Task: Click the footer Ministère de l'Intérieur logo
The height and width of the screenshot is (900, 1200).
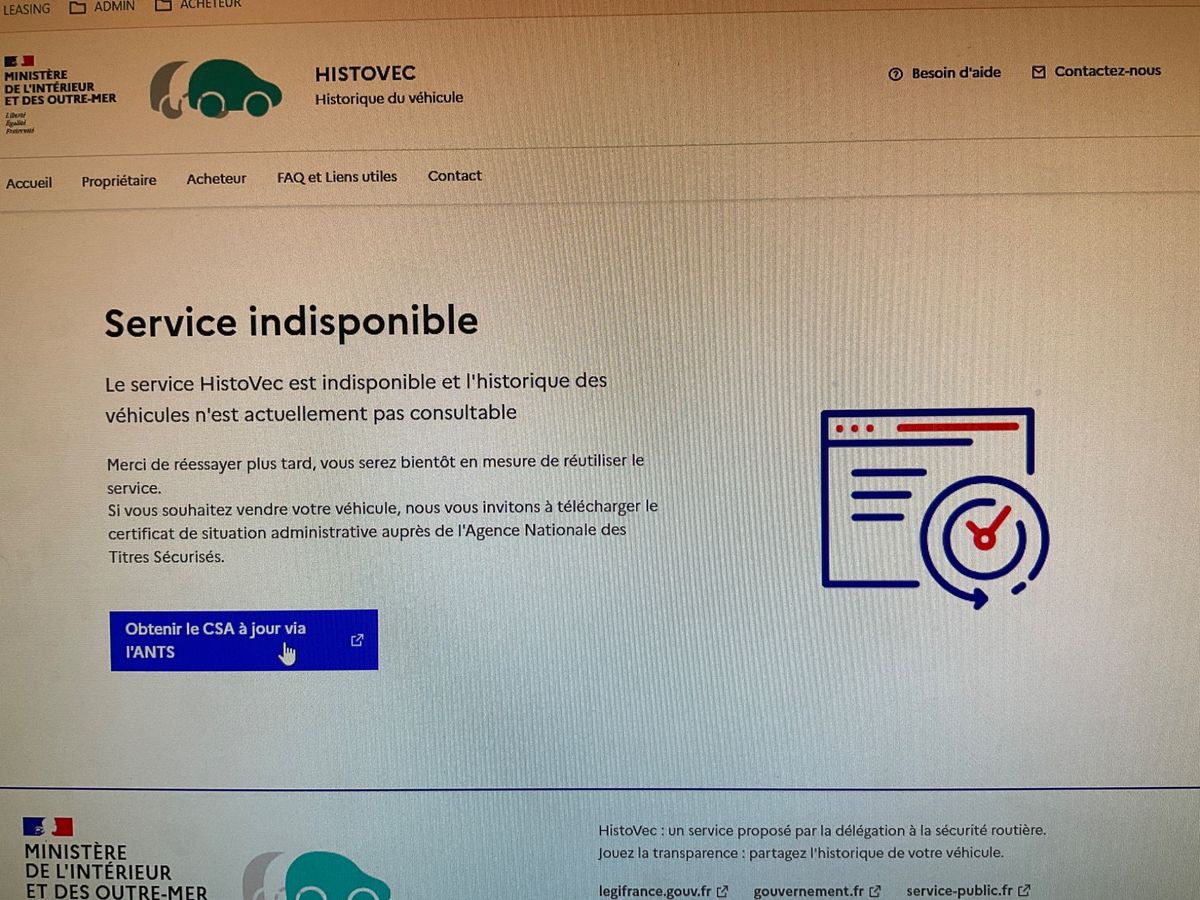Action: [115, 860]
